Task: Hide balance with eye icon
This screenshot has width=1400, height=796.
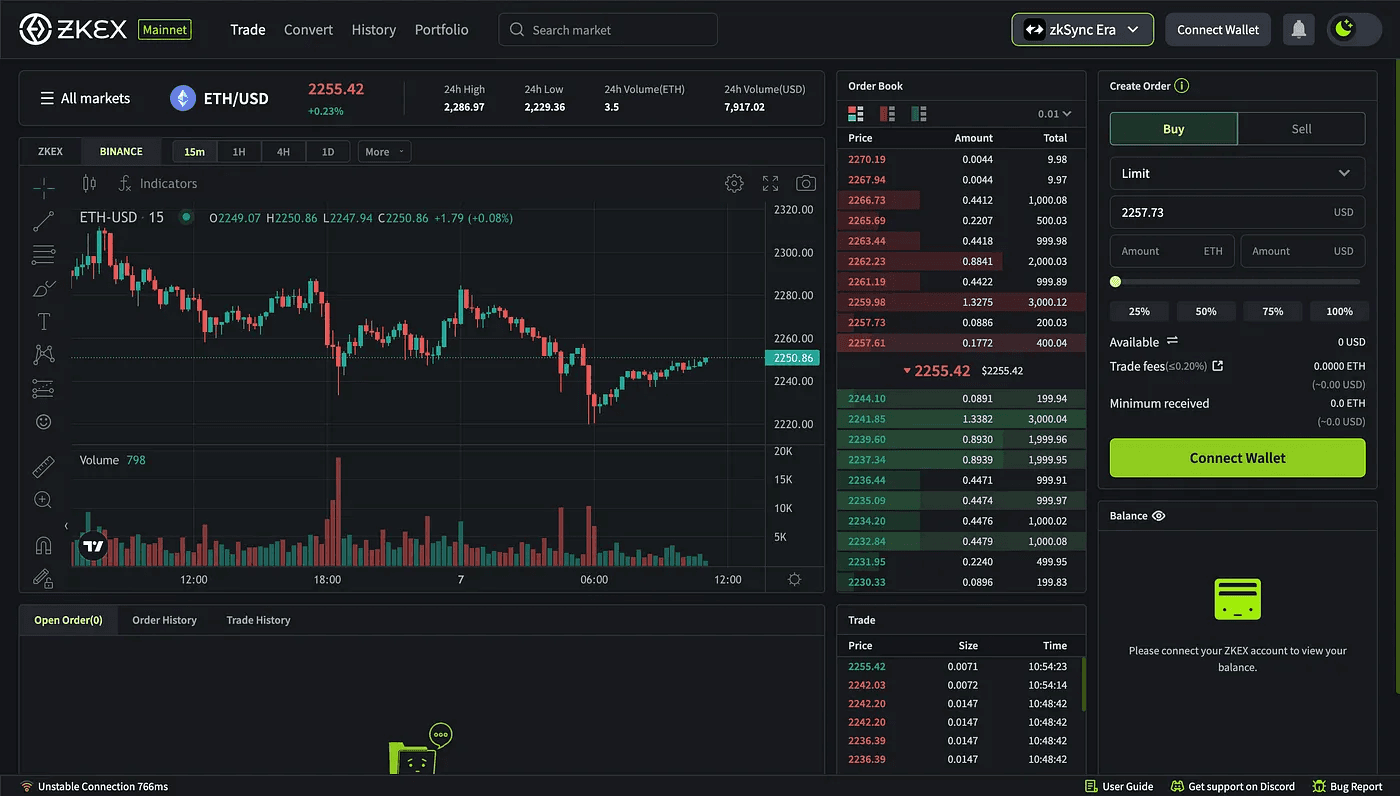Action: [1159, 516]
